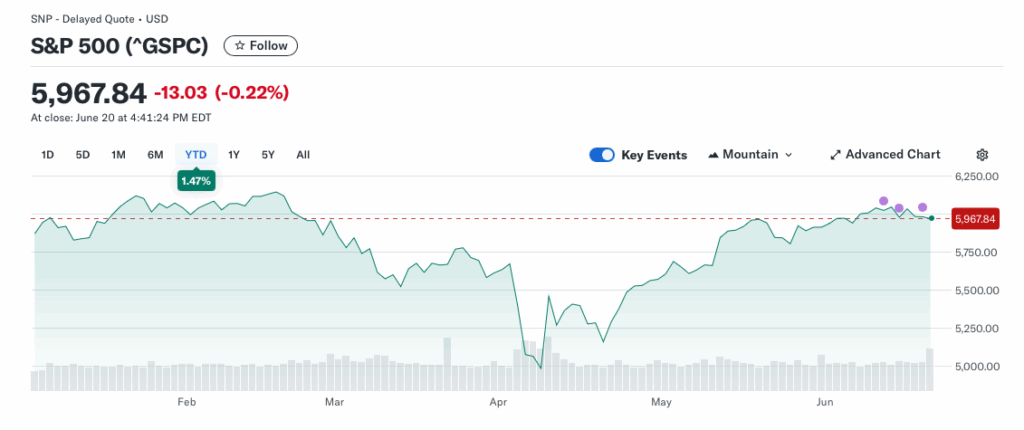The image size is (1024, 430).
Task: Open chart settings with the gear icon
Action: [x=982, y=155]
